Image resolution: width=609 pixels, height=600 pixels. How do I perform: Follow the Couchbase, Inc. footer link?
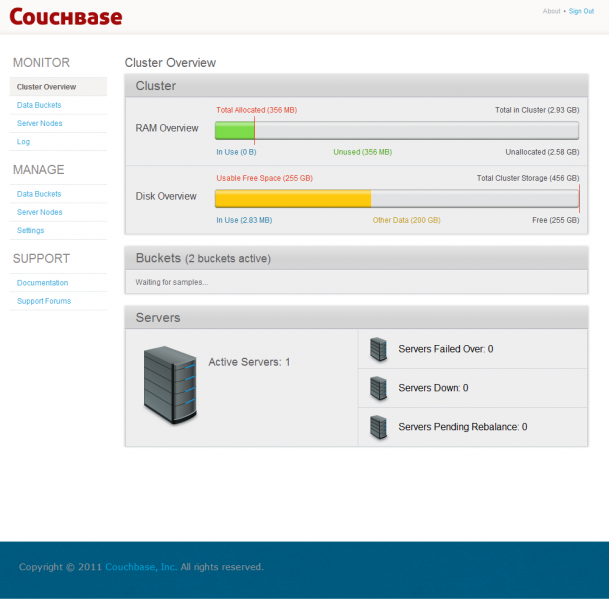coord(141,567)
